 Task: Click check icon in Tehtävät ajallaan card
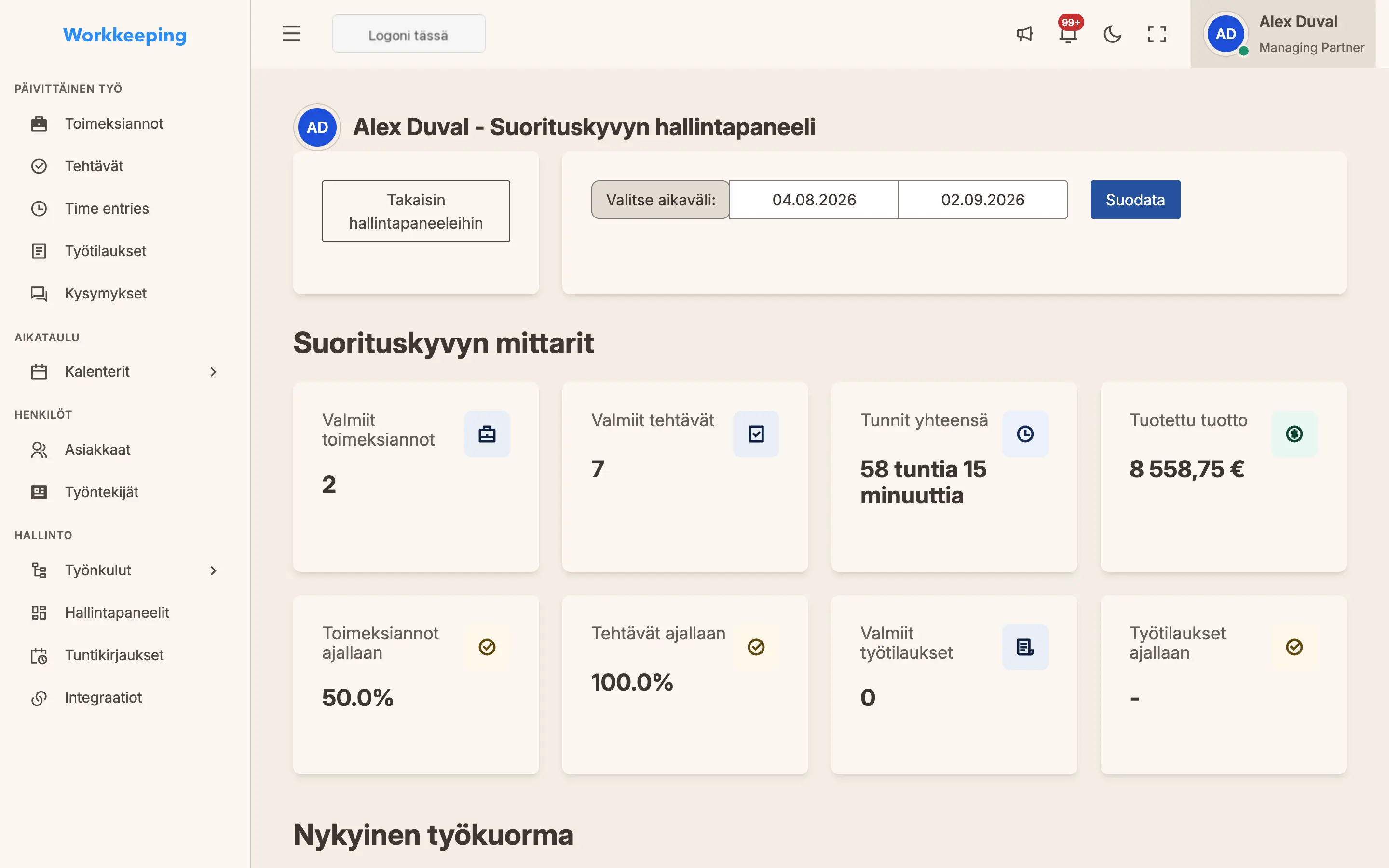click(756, 647)
